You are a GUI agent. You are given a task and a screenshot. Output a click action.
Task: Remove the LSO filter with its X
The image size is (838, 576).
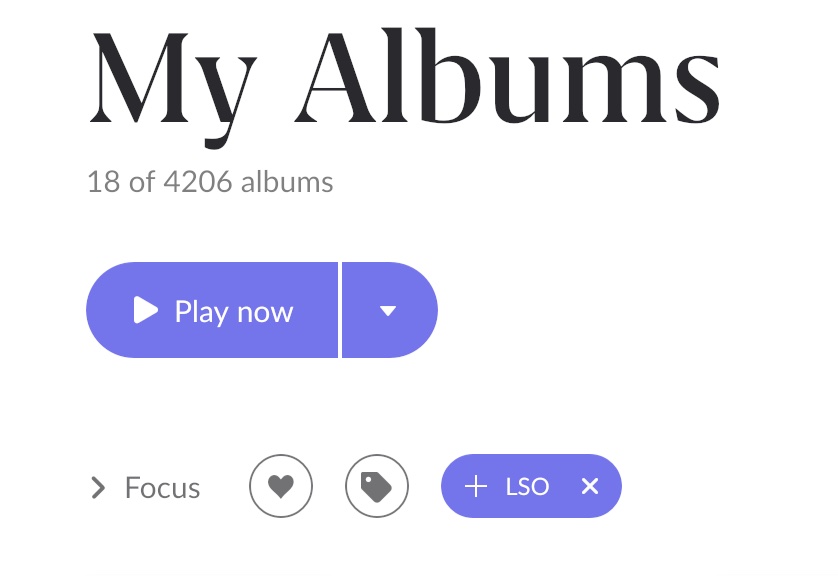tap(589, 486)
